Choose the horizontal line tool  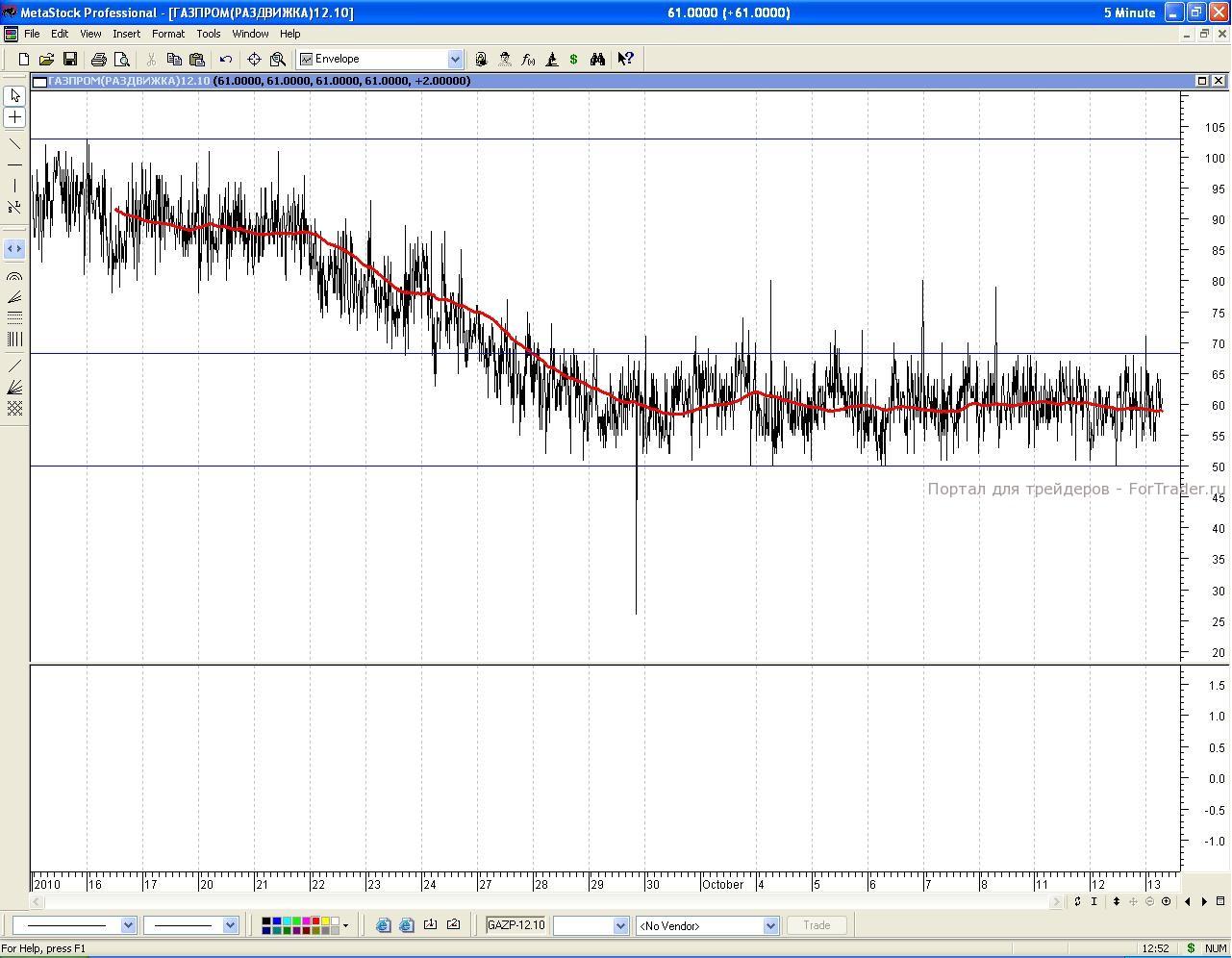[x=14, y=165]
